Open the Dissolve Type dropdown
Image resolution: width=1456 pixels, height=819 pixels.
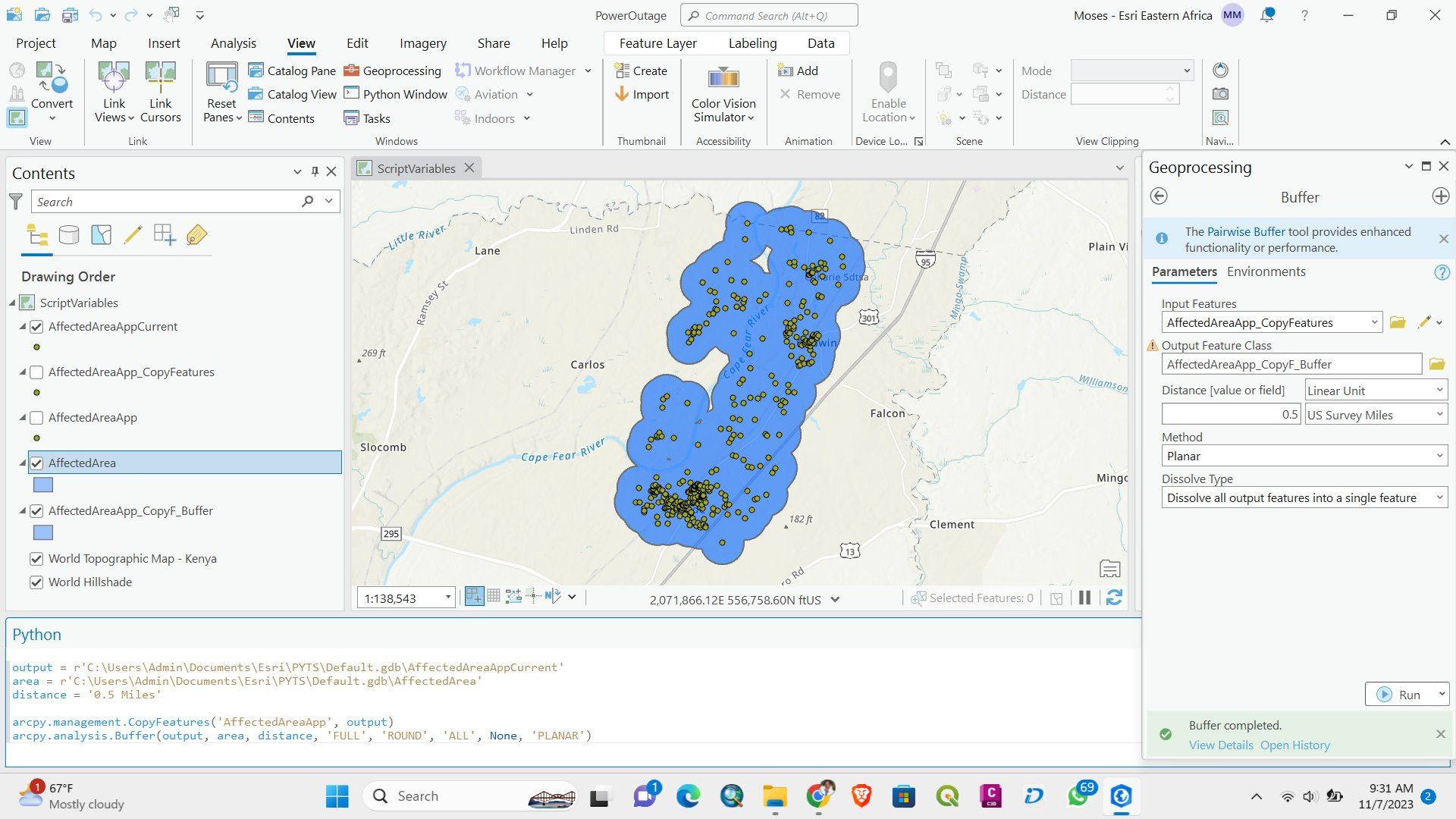click(x=1304, y=497)
